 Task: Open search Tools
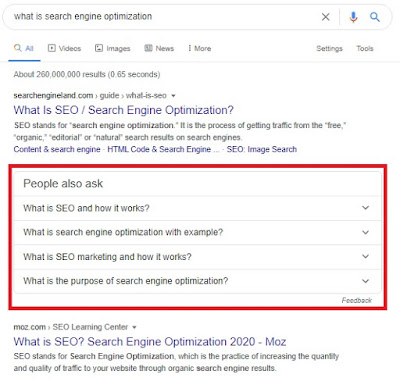coord(365,49)
